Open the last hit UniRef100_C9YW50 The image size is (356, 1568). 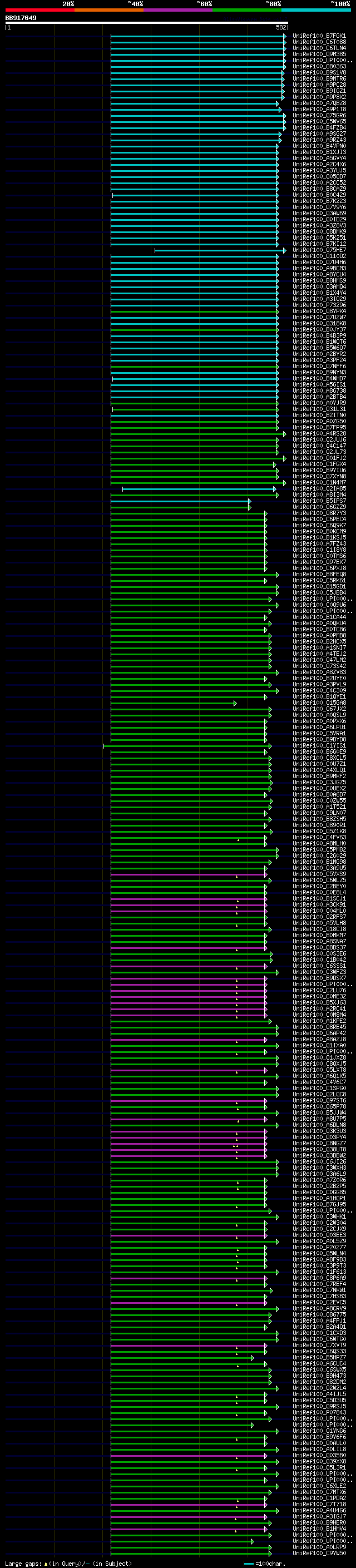click(319, 1553)
